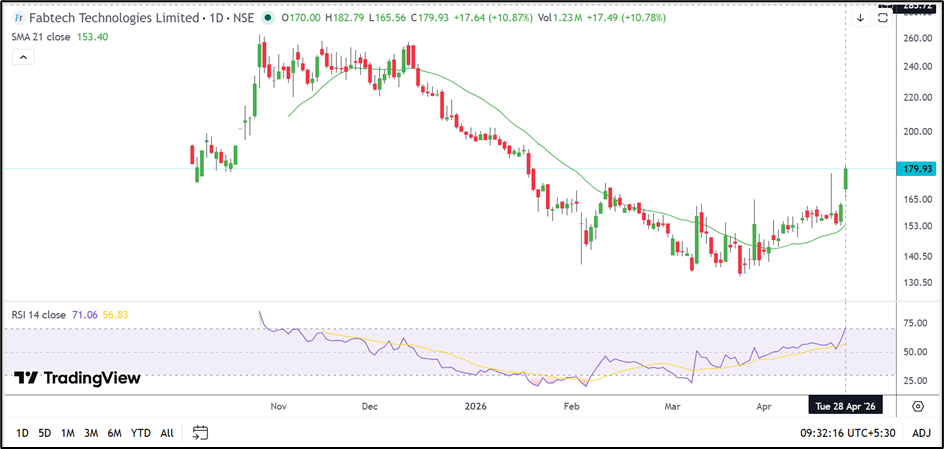Click the down arrow button at top right

point(860,18)
